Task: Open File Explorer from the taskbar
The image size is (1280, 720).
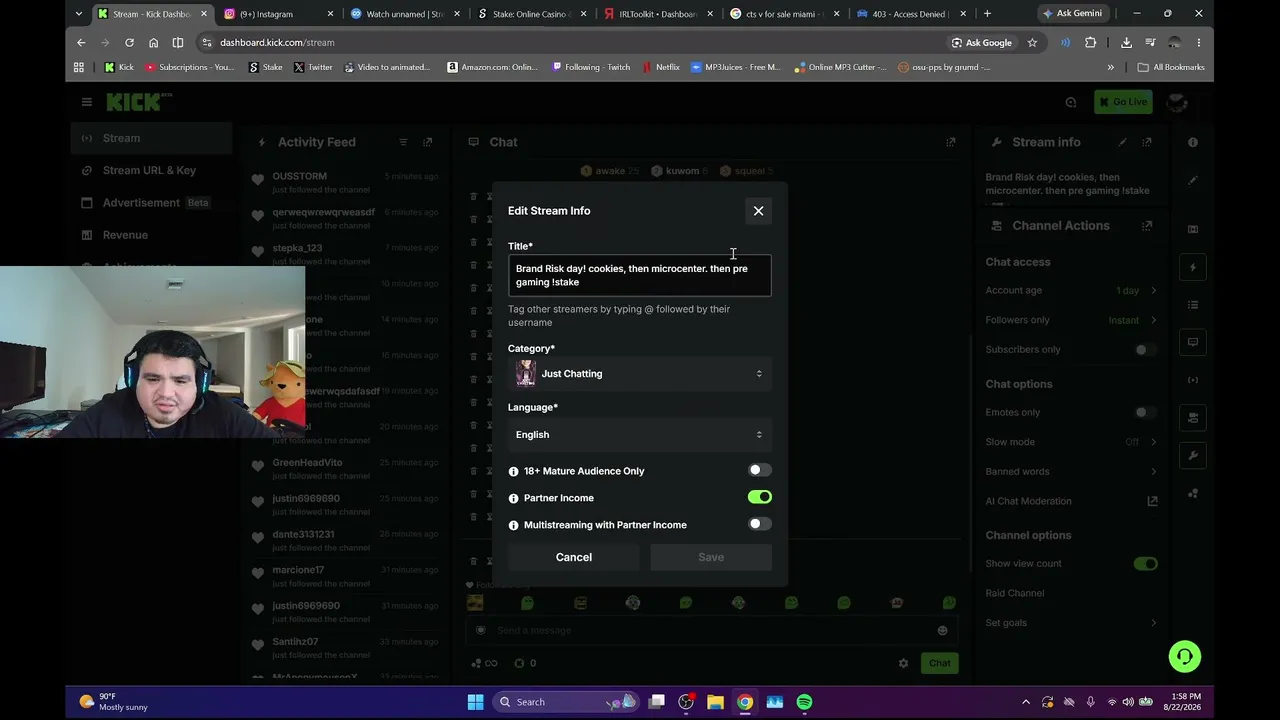Action: [x=715, y=702]
